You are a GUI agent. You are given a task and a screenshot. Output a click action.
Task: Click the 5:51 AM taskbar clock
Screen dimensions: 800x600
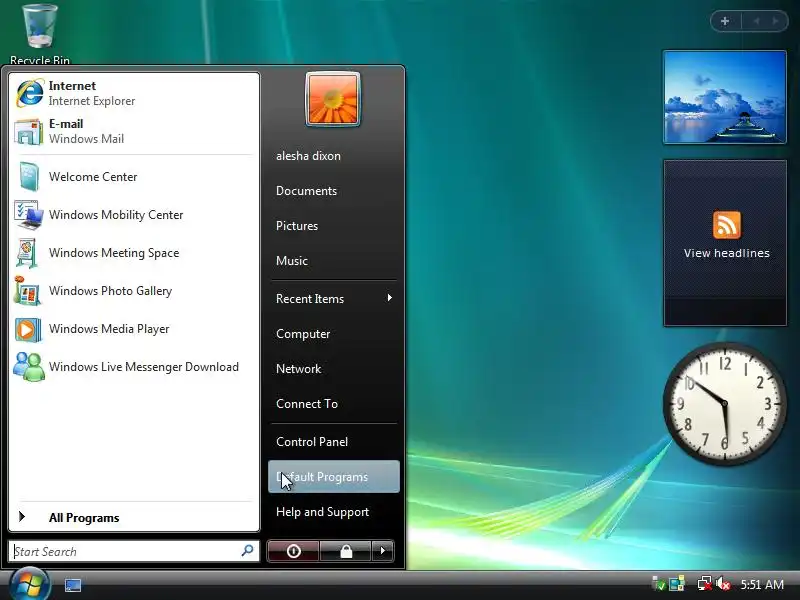[x=762, y=584]
